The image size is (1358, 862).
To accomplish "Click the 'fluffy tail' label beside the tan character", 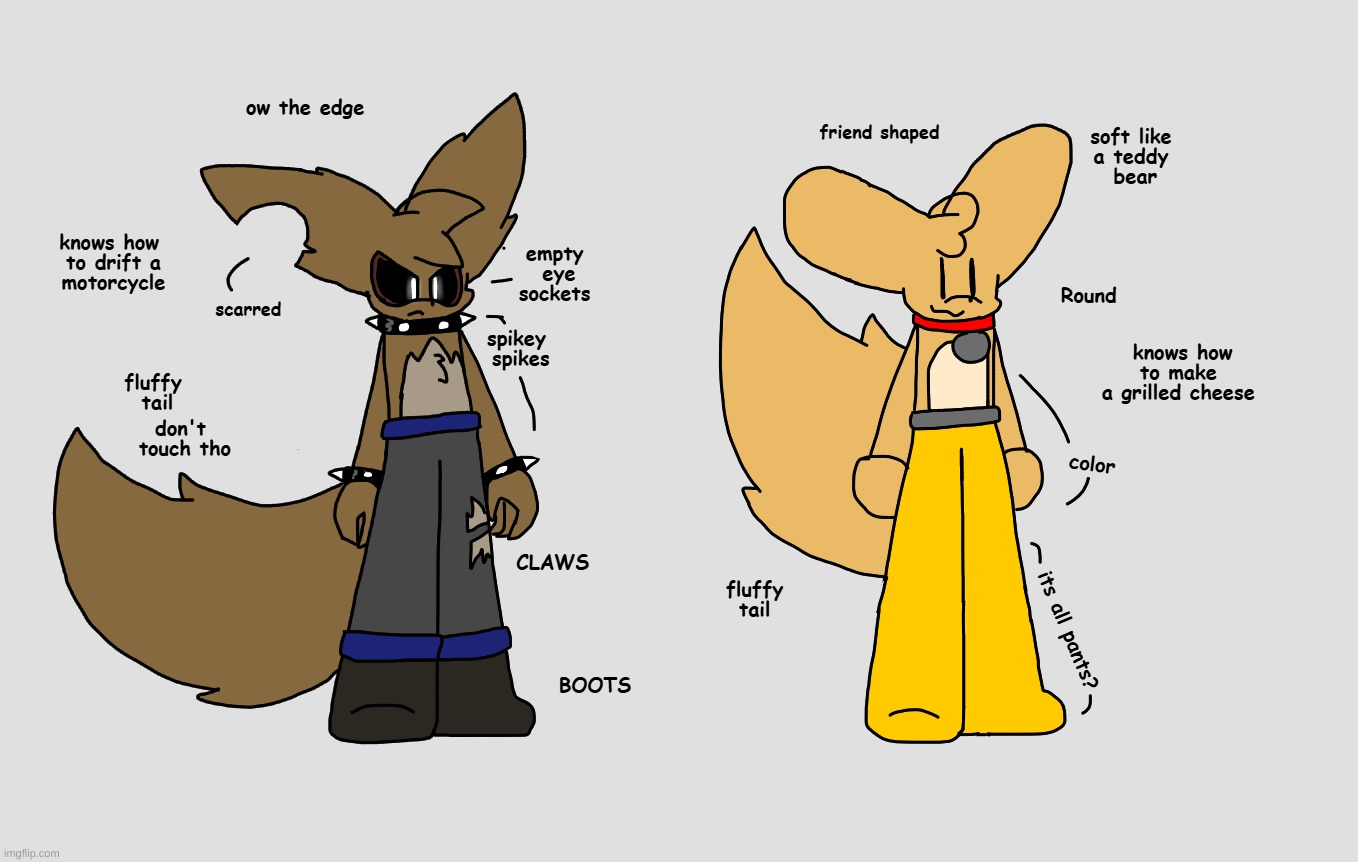I will click(x=755, y=600).
